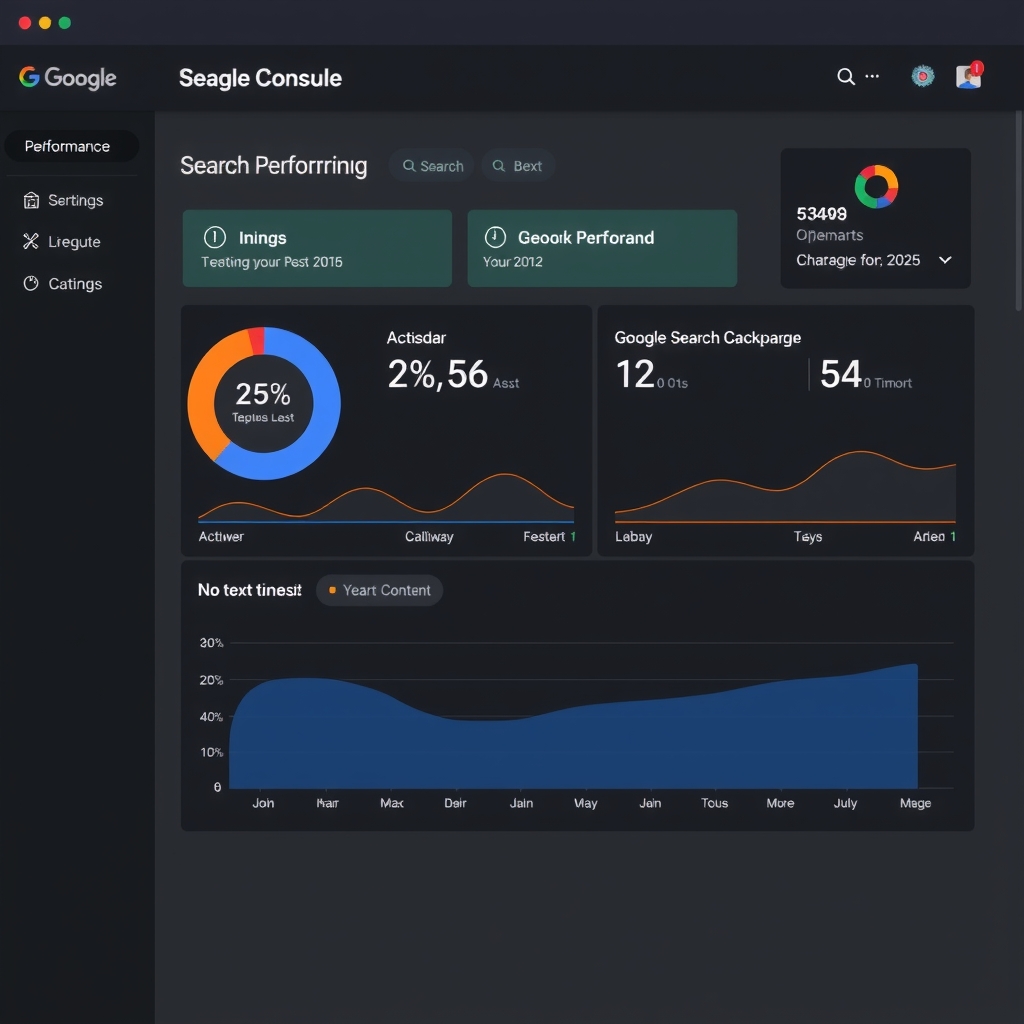Click the 54 metric value
1024x1024 pixels.
[x=840, y=374]
